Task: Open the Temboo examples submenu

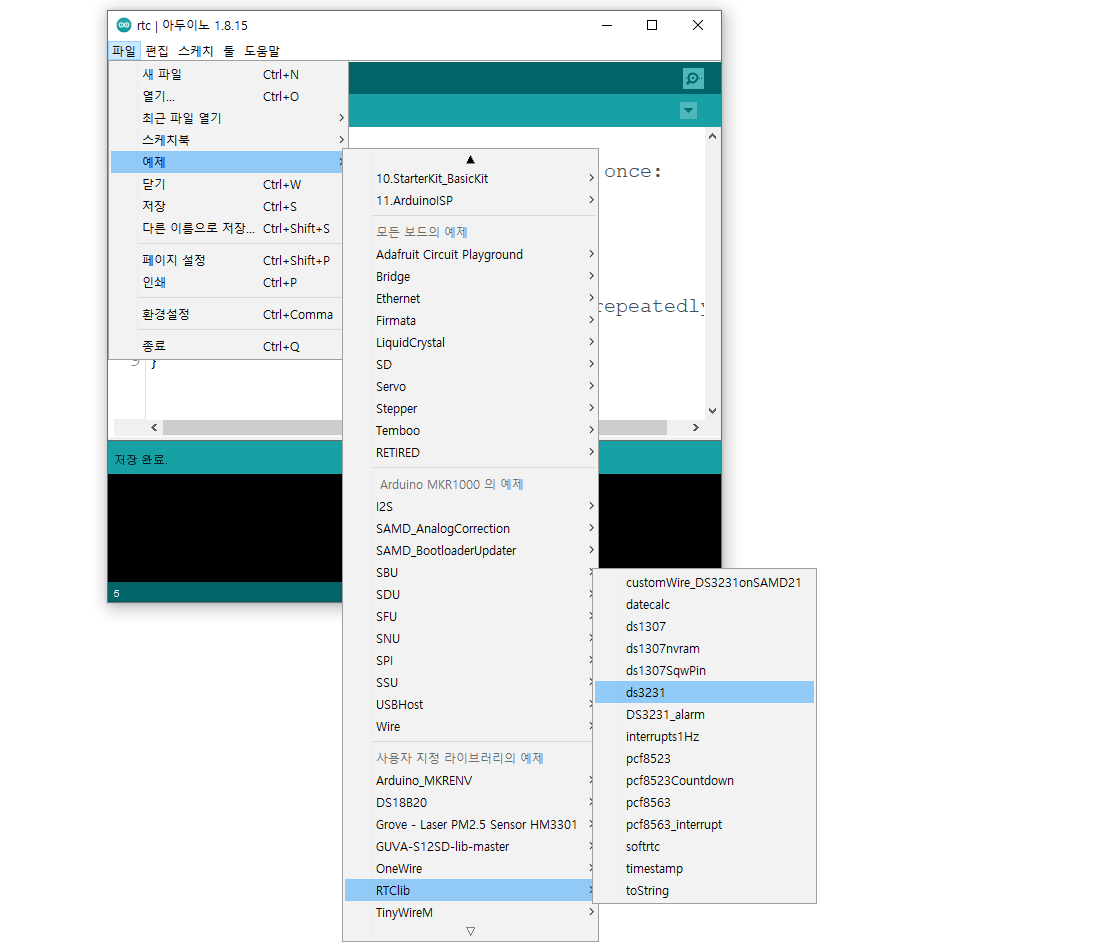Action: click(470, 430)
